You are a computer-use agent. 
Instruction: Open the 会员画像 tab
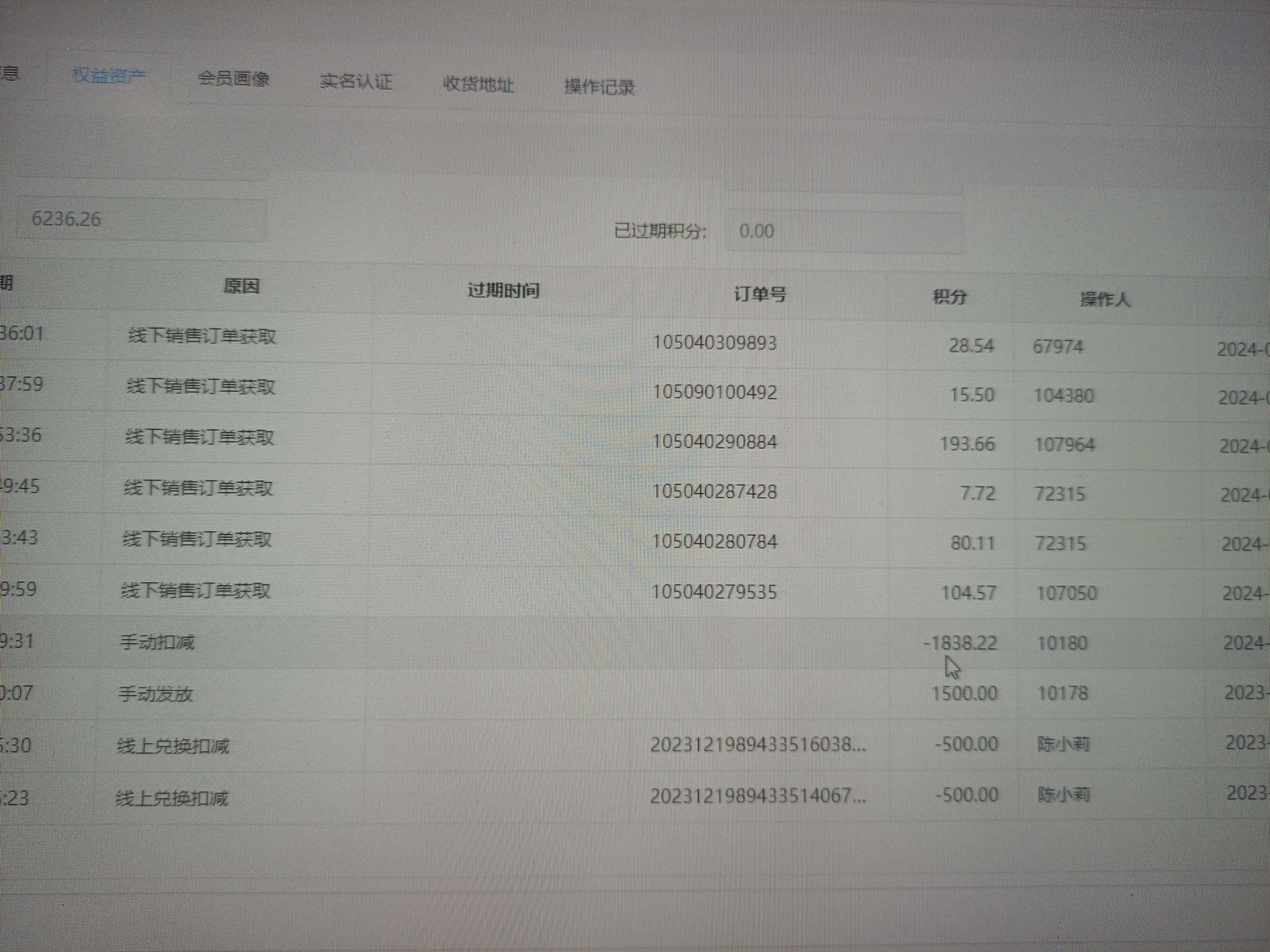(233, 79)
